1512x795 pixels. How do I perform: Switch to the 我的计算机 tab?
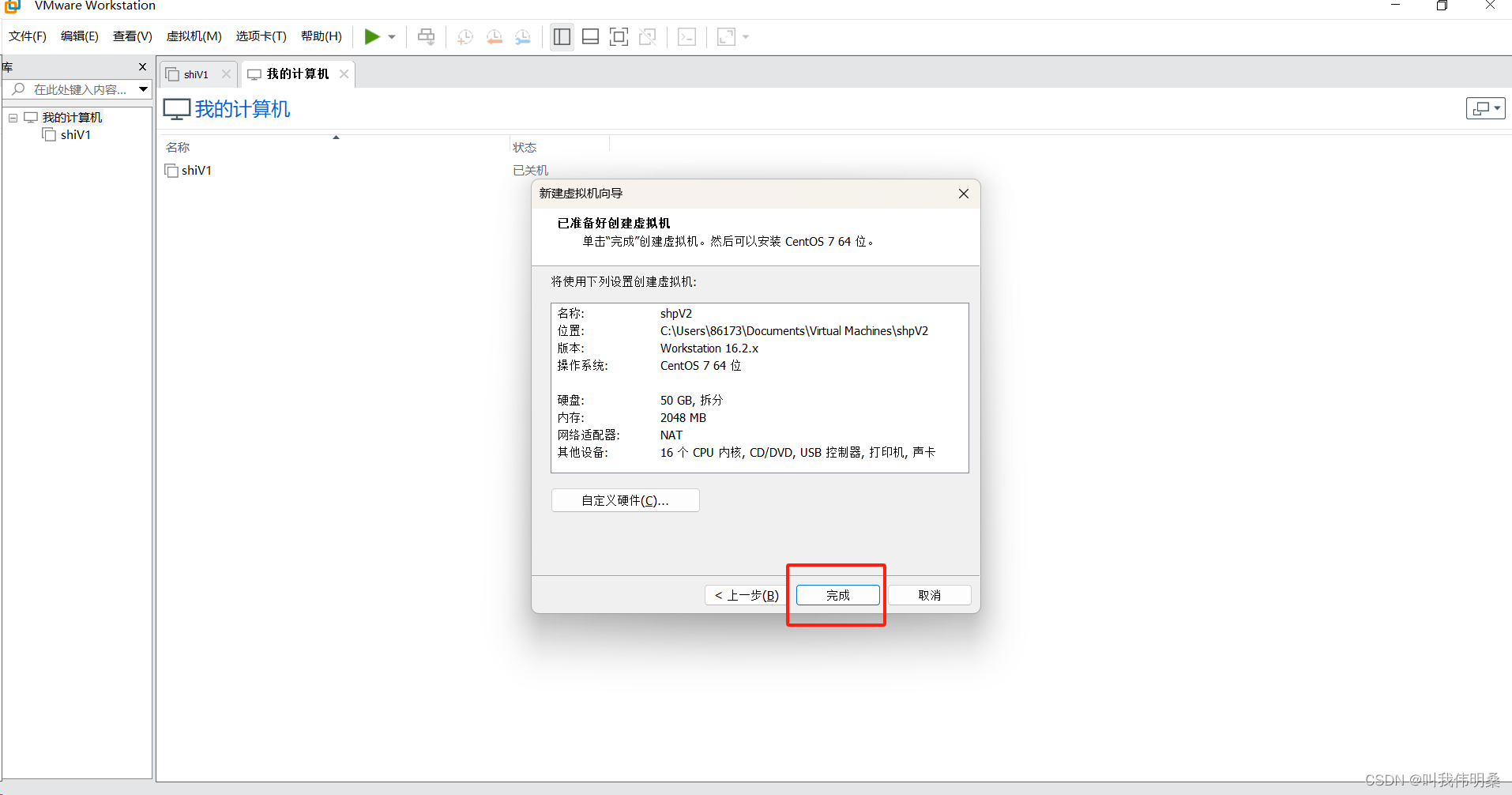tap(298, 73)
